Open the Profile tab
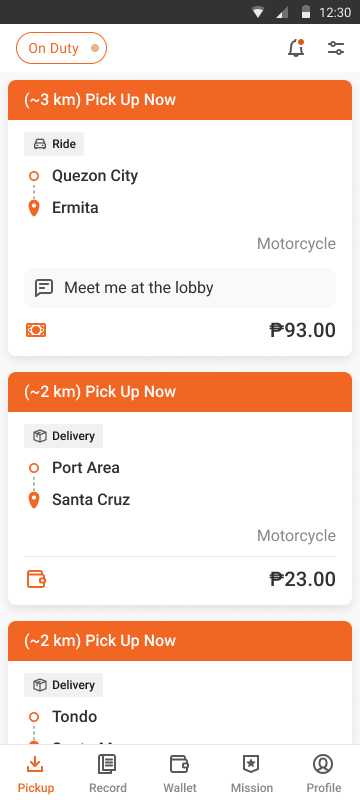 point(323,773)
